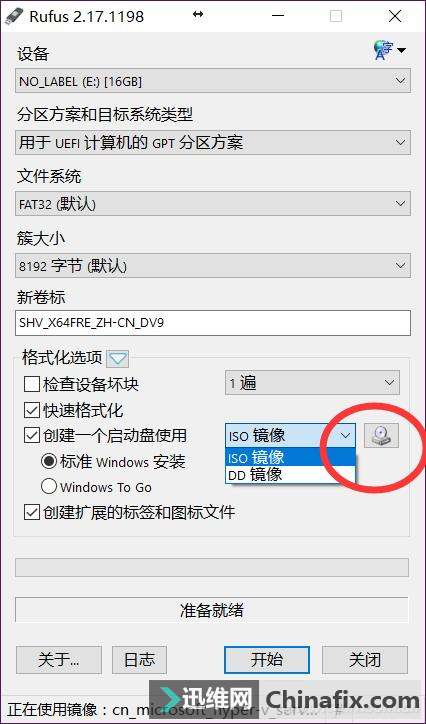Click the maximize window box icon
The width and height of the screenshot is (426, 724).
click(x=336, y=16)
